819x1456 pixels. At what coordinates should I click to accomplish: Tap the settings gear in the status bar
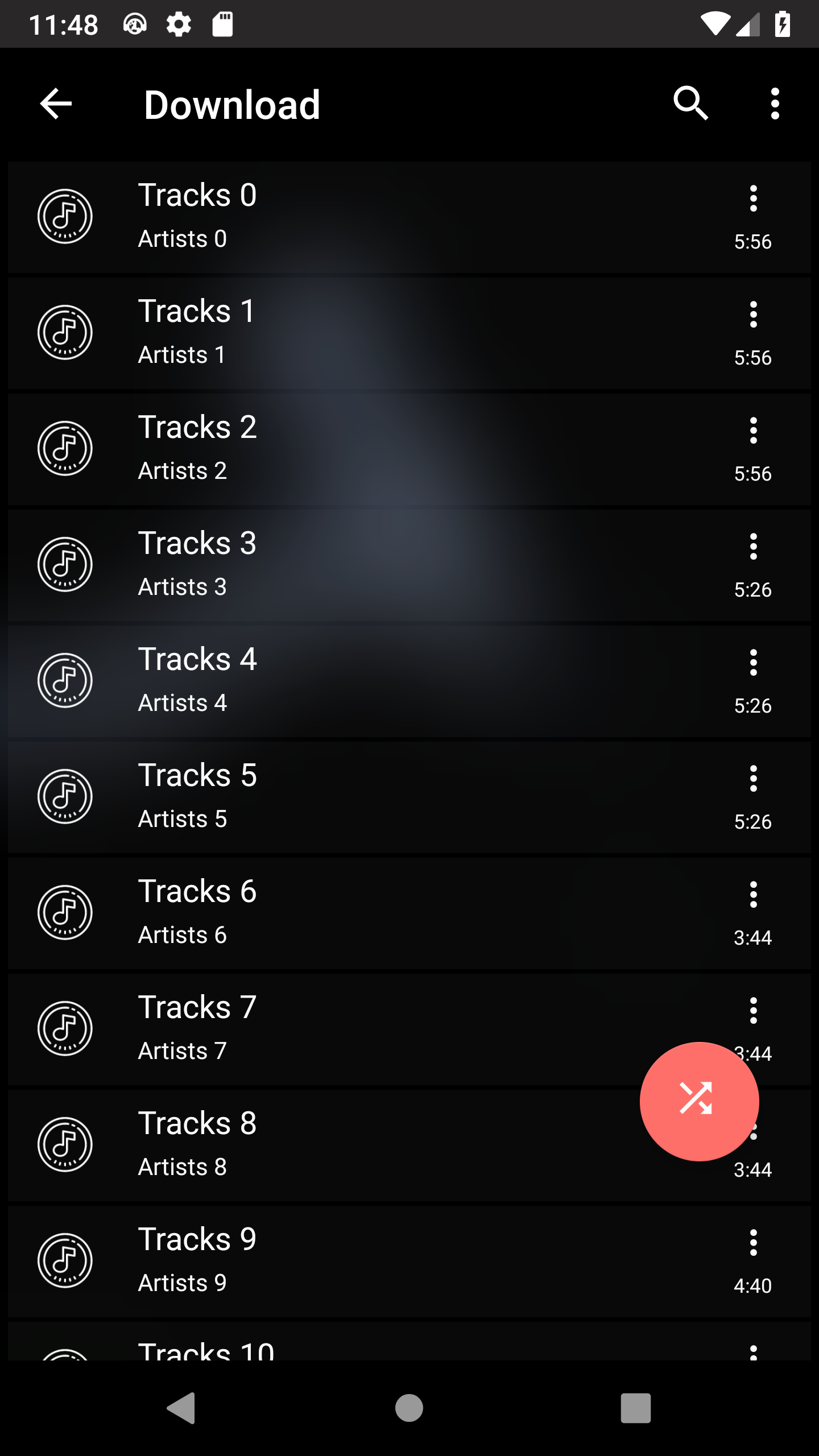(x=179, y=24)
